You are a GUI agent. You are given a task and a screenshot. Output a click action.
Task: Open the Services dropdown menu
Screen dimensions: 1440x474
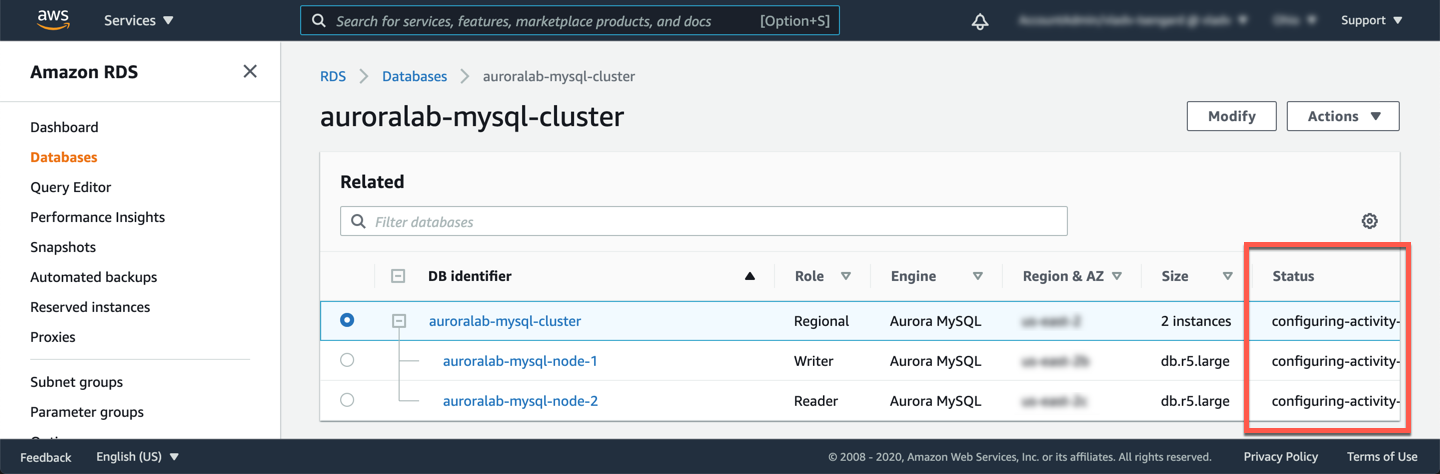(x=138, y=20)
